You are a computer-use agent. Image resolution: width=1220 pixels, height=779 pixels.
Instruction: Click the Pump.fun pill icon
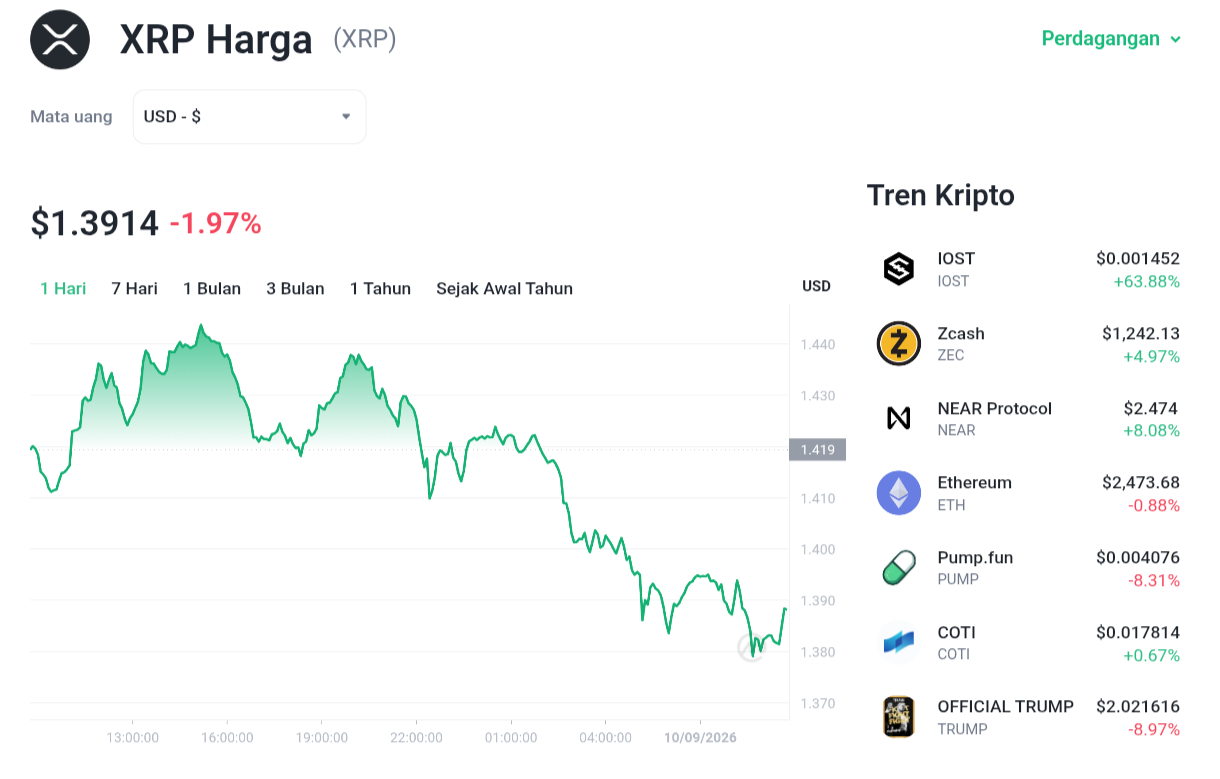click(x=899, y=568)
